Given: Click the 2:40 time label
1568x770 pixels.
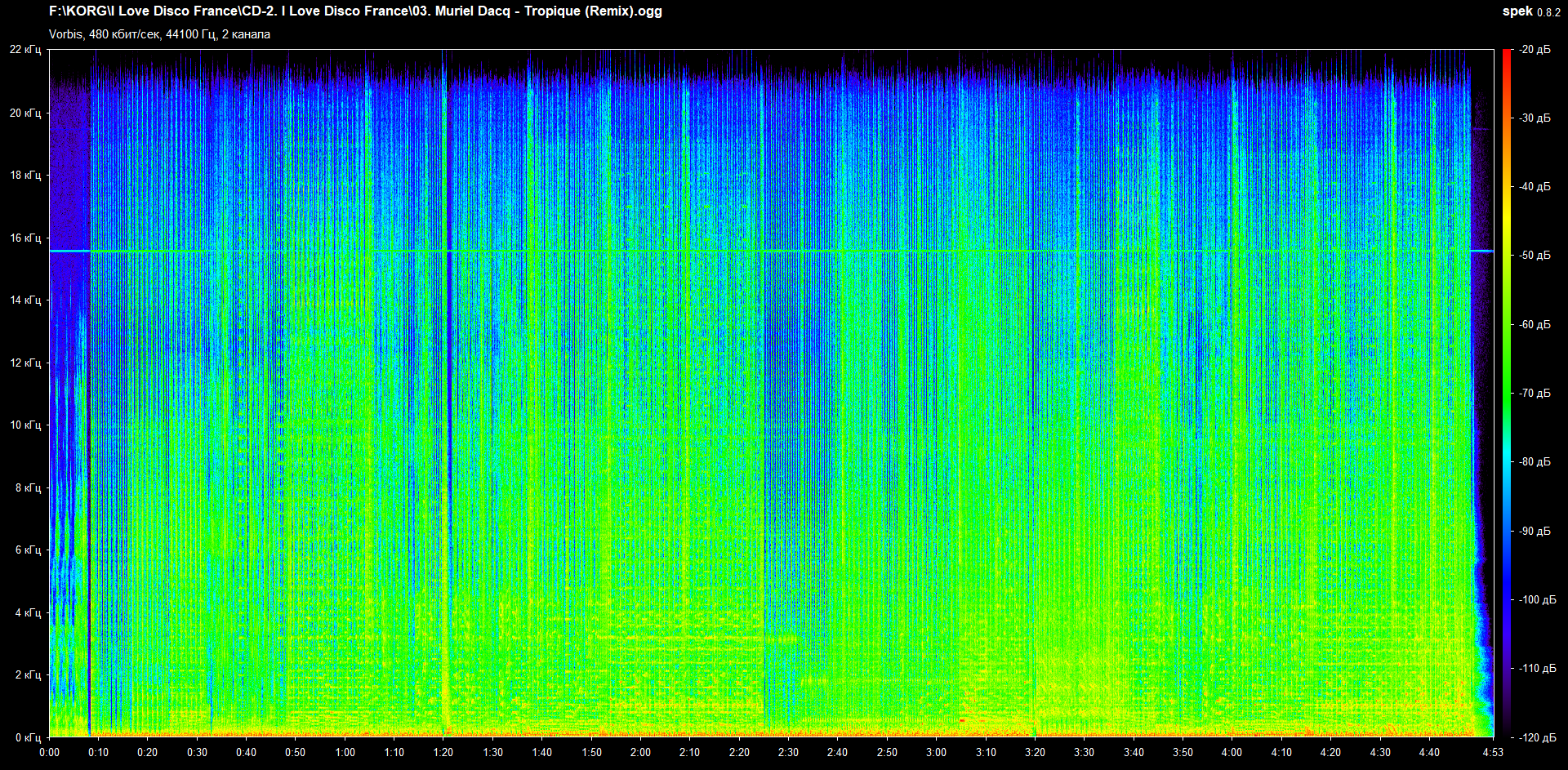Looking at the screenshot, I should point(838,752).
